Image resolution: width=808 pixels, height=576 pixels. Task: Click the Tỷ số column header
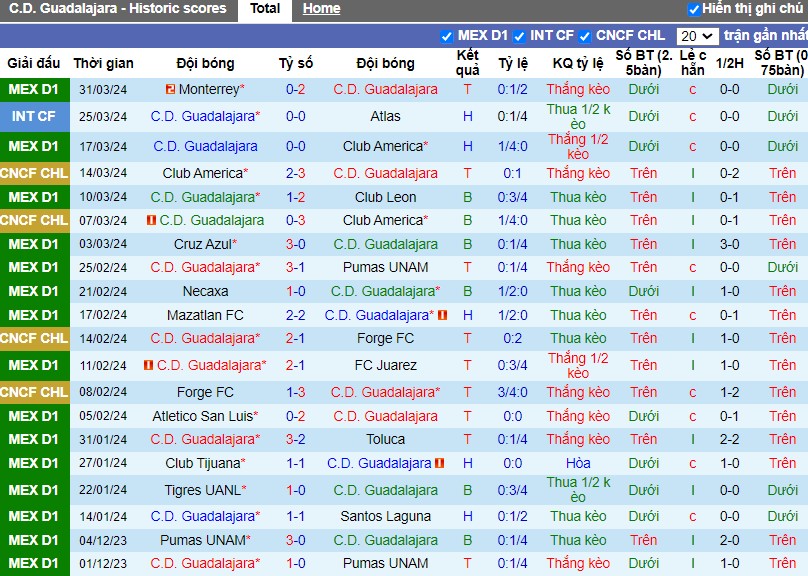click(296, 63)
